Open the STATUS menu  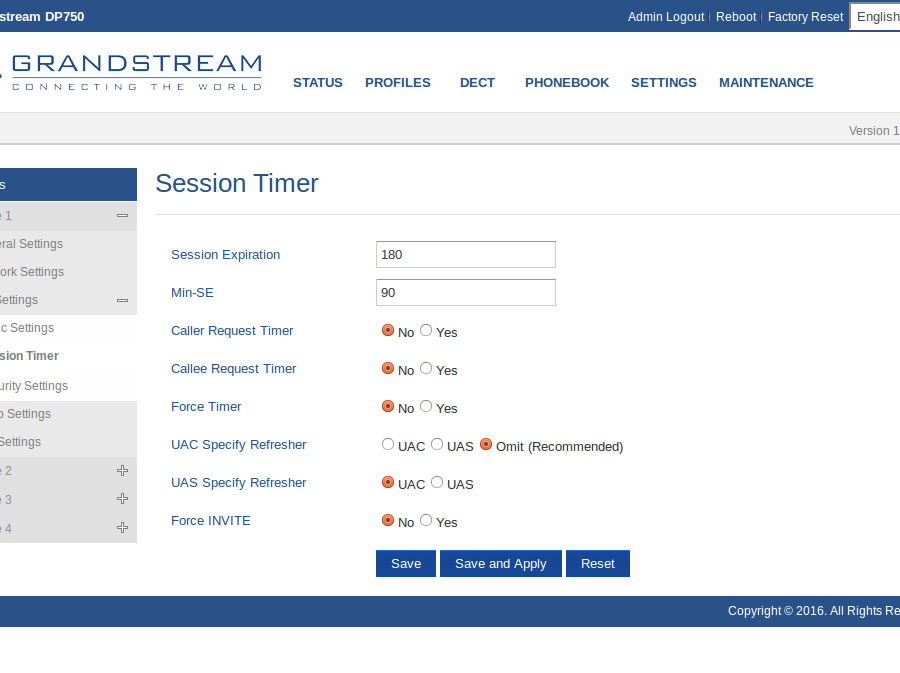pyautogui.click(x=317, y=83)
